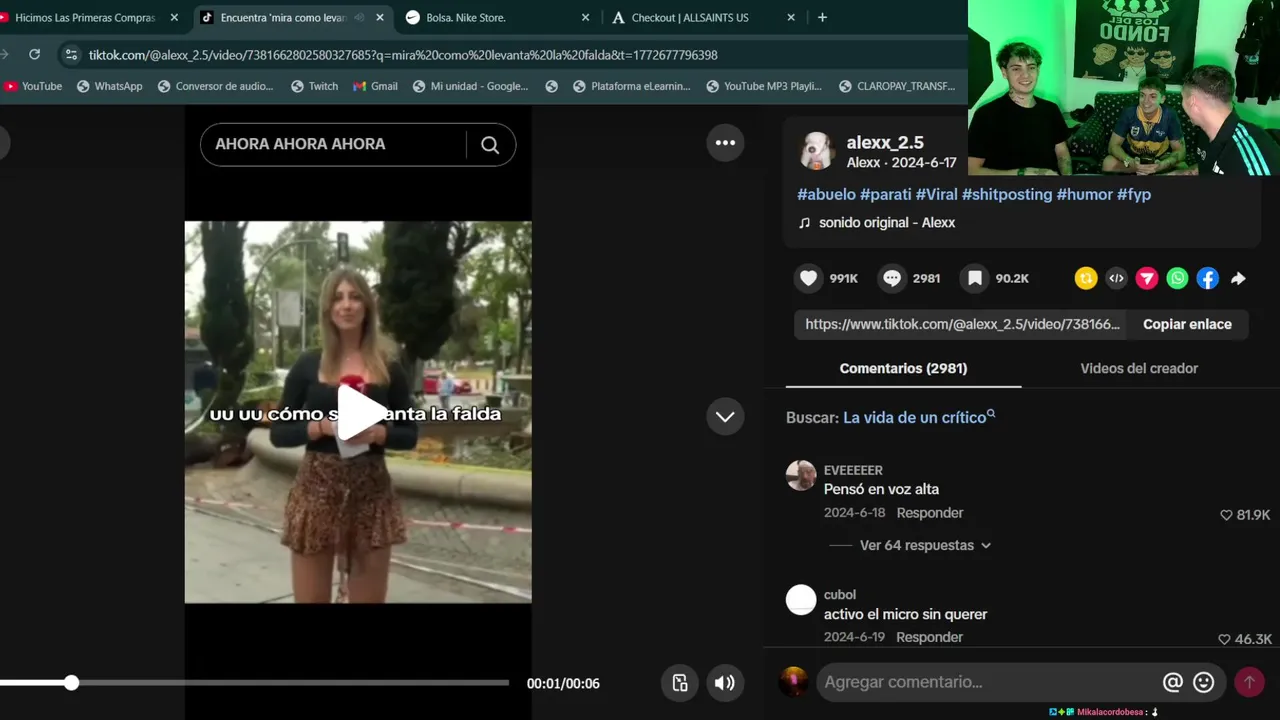The height and width of the screenshot is (720, 1280).
Task: Go to next video with down chevron
Action: [725, 416]
